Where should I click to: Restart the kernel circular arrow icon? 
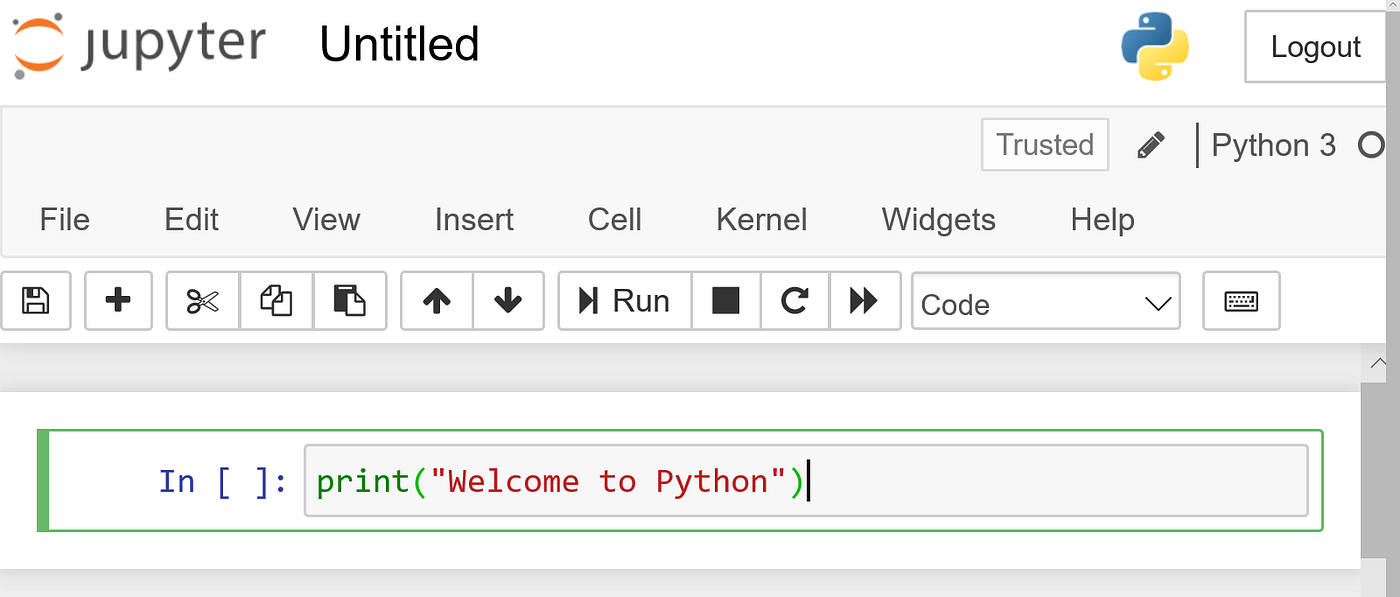pos(795,300)
